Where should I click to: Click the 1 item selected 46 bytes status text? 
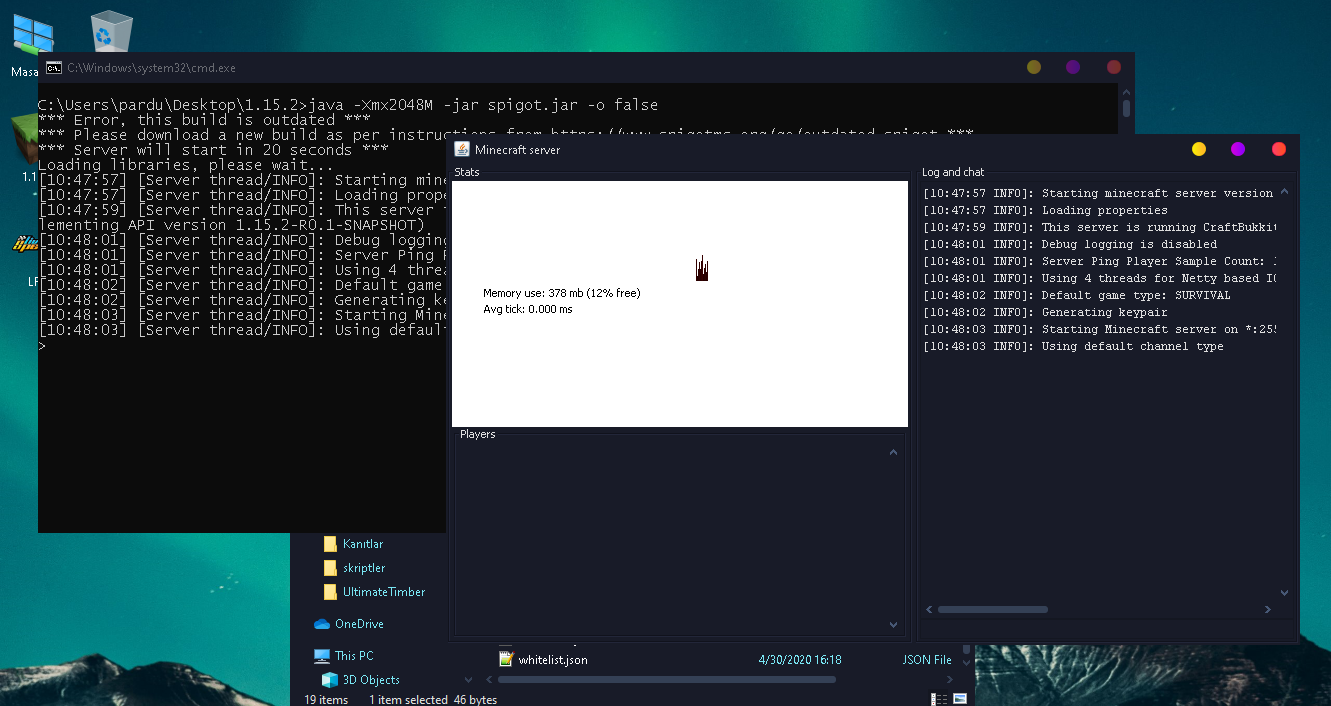click(x=433, y=700)
